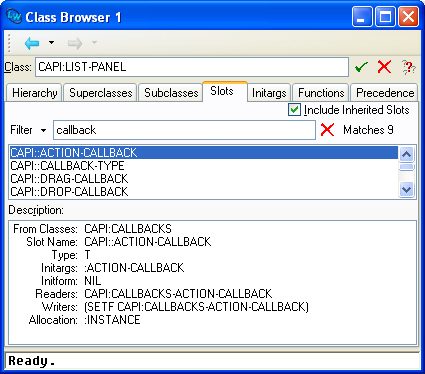Click into the callback filter text field
Image resolution: width=425 pixels, height=374 pixels.
tap(184, 130)
